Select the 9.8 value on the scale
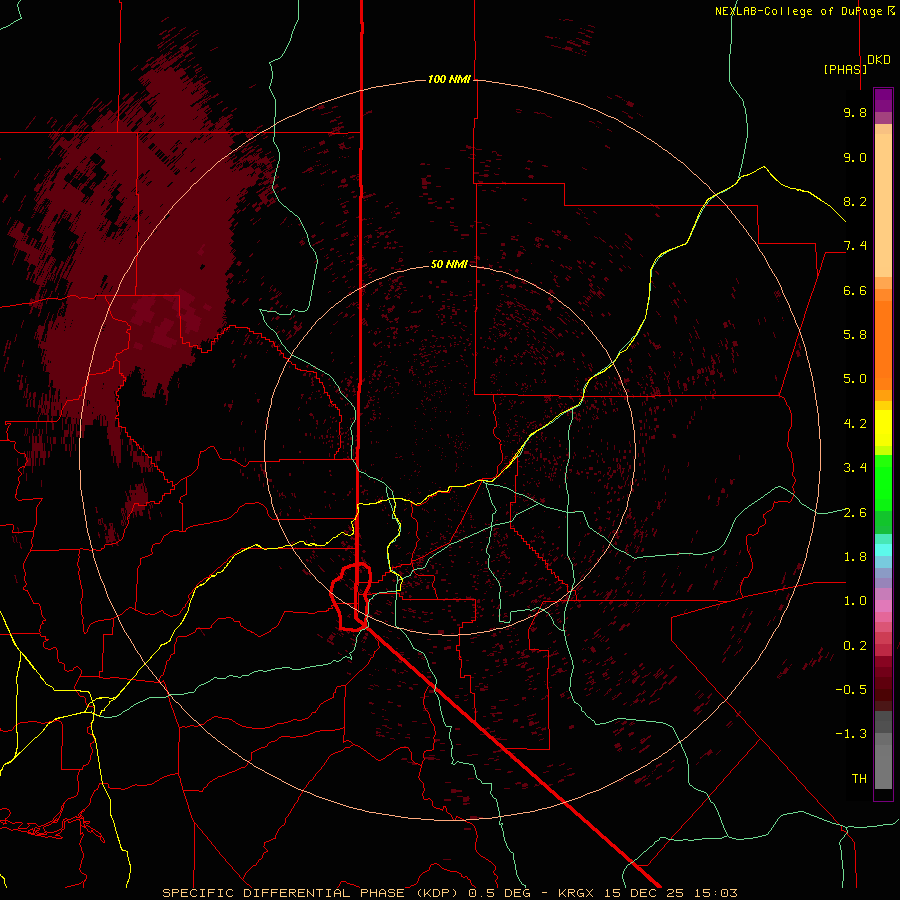 (855, 112)
